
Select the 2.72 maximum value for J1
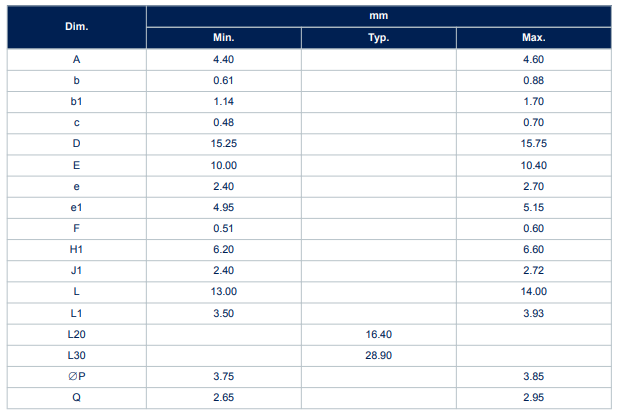pos(533,270)
